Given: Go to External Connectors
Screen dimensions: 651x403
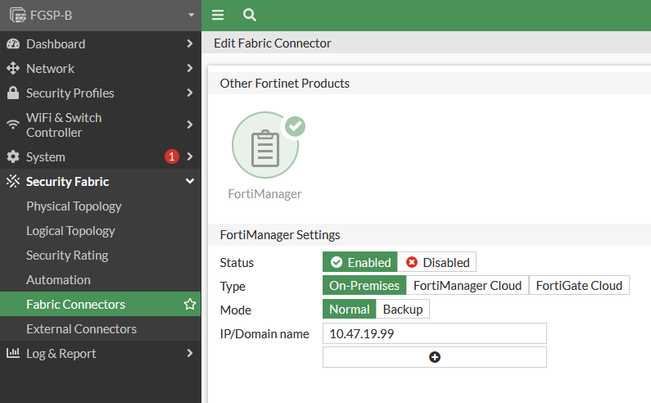Looking at the screenshot, I should pos(81,329).
